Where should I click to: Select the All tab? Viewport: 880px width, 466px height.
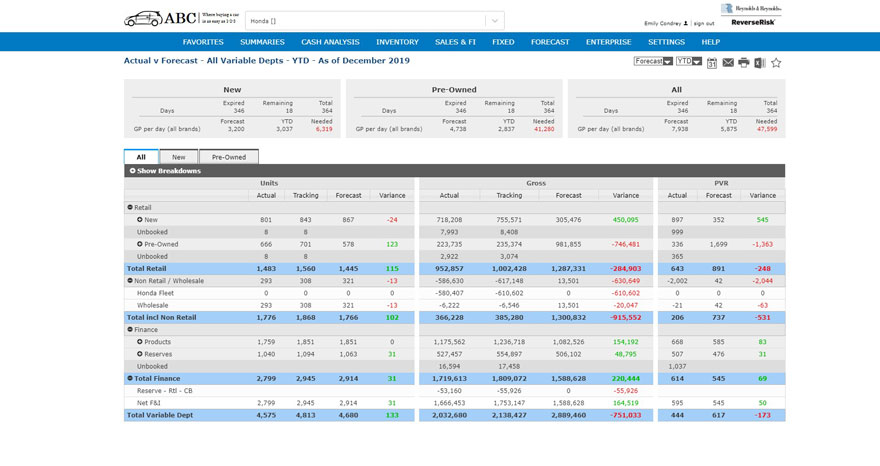point(141,157)
